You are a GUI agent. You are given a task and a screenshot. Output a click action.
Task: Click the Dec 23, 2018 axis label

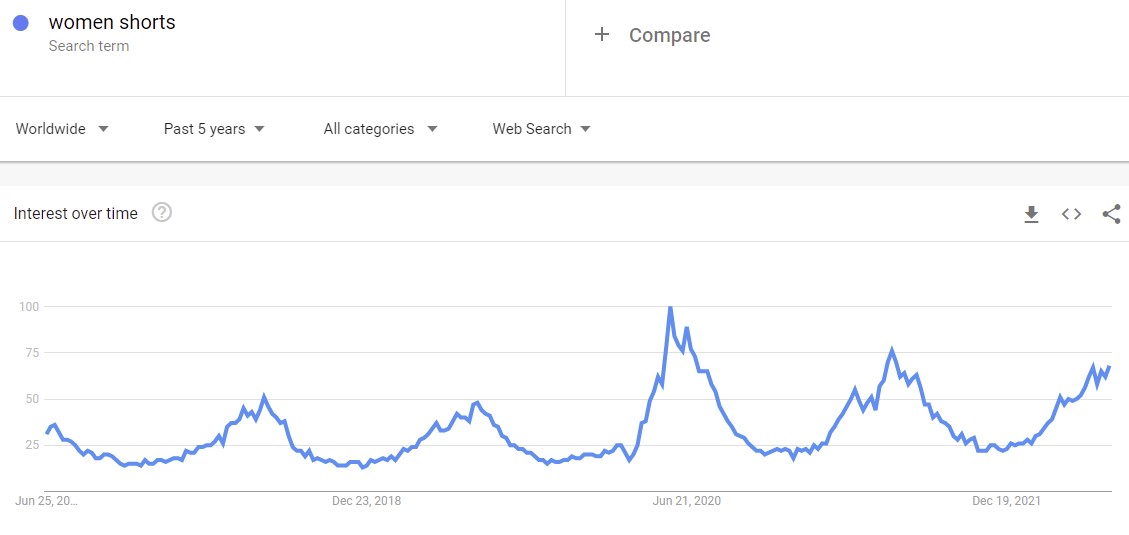coord(366,501)
